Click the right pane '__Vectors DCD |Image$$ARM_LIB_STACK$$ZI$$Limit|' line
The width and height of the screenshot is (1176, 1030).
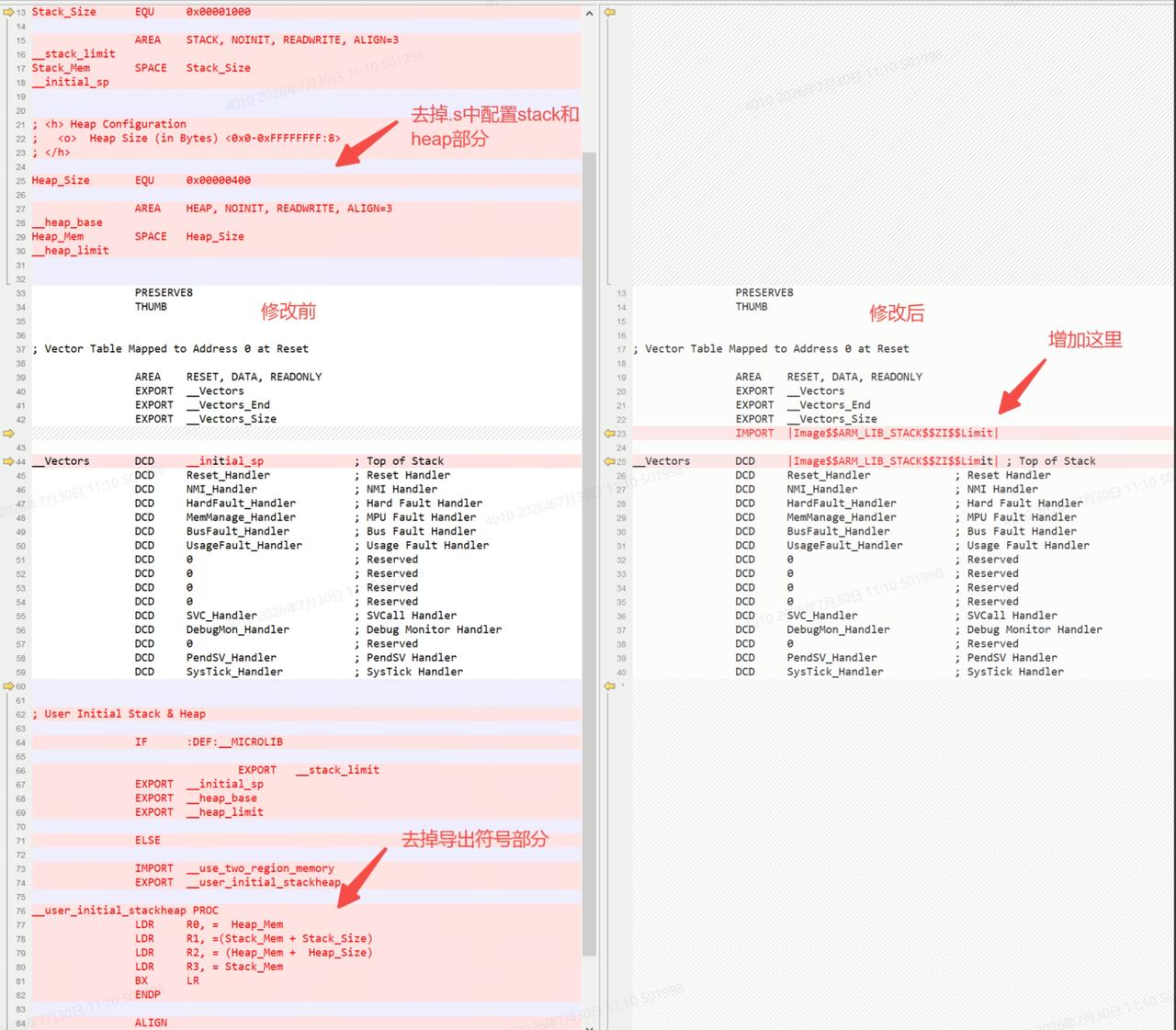tap(905, 461)
